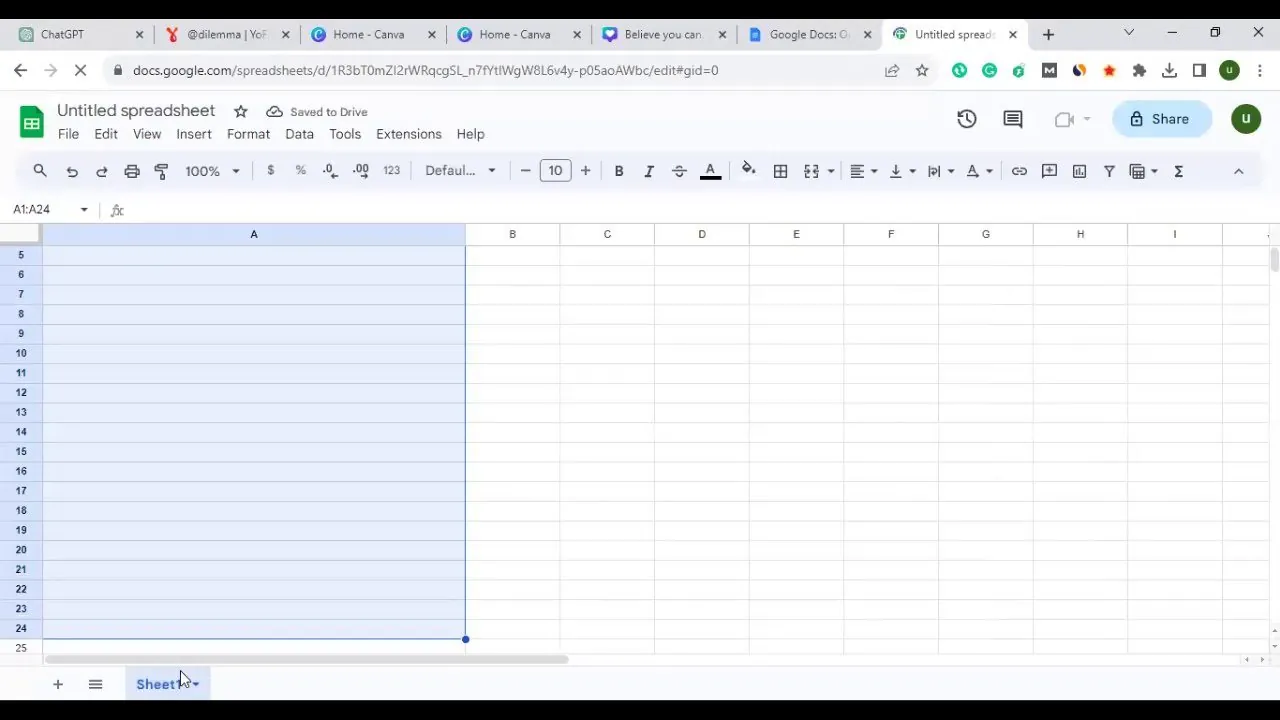This screenshot has width=1280, height=720.
Task: Click the paint format roller icon
Action: click(x=161, y=171)
